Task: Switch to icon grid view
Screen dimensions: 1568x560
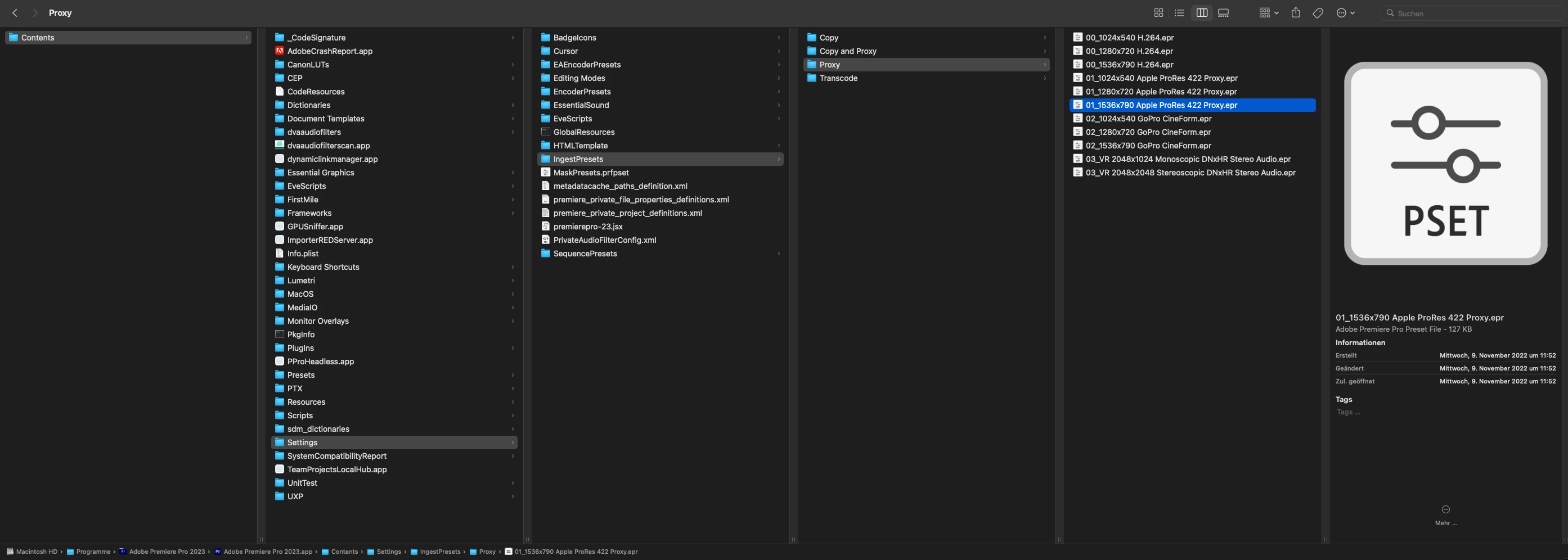Action: [1158, 13]
